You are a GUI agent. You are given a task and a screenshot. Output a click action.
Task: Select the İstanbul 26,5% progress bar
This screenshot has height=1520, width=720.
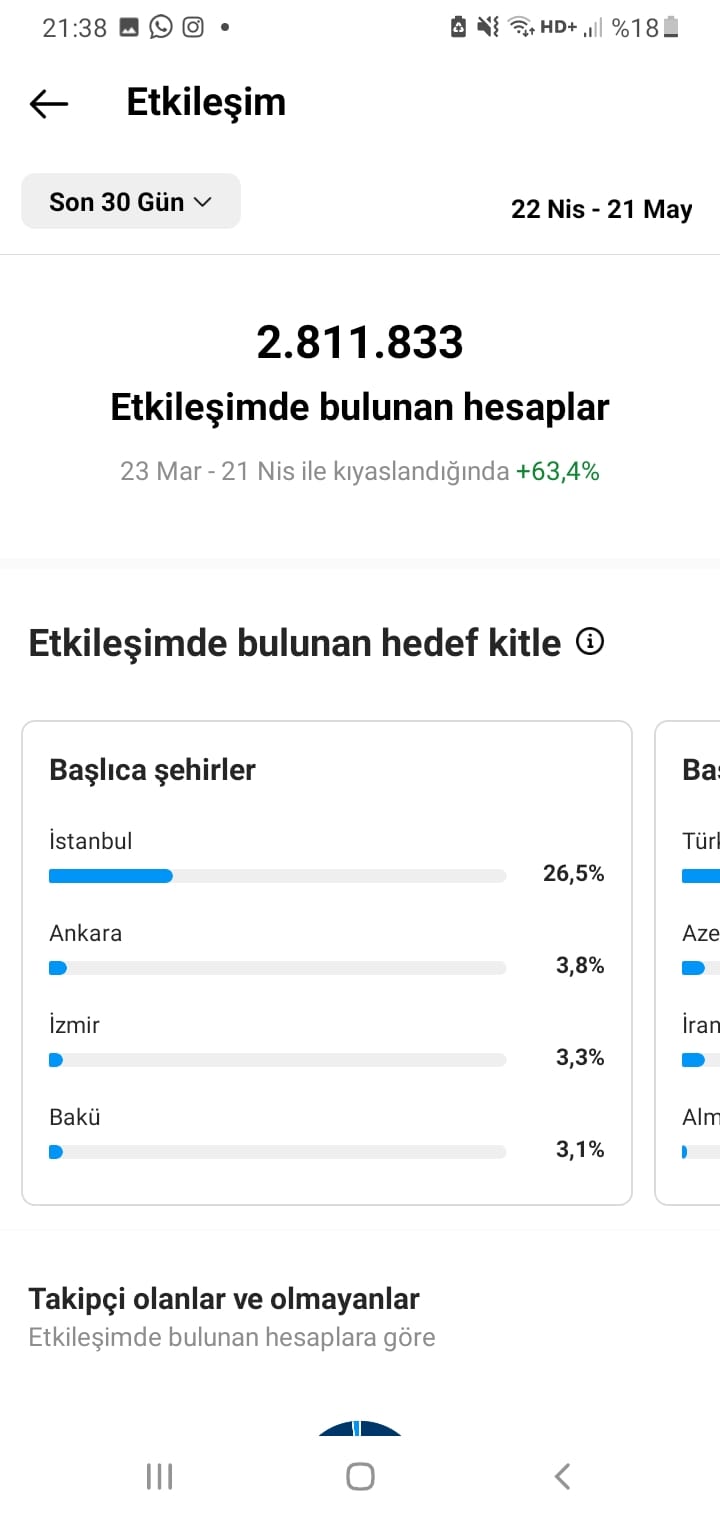[x=277, y=876]
